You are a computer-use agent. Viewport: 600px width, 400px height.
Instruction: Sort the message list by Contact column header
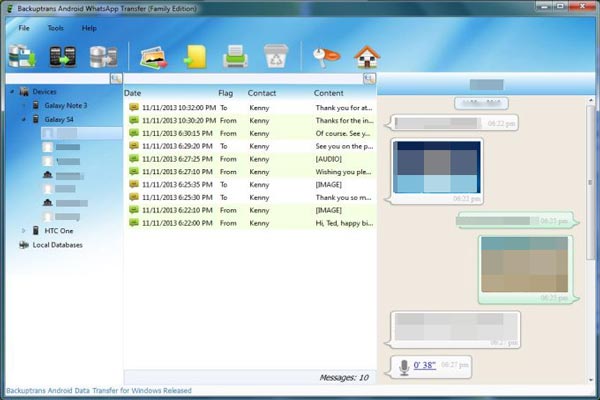[262, 93]
